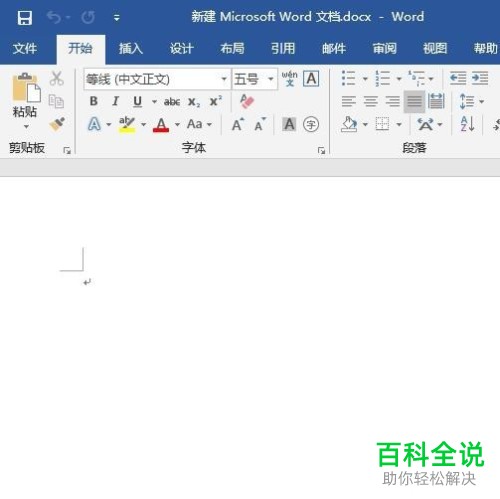500x499 pixels.
Task: Switch to the 视图 tab
Action: click(435, 49)
